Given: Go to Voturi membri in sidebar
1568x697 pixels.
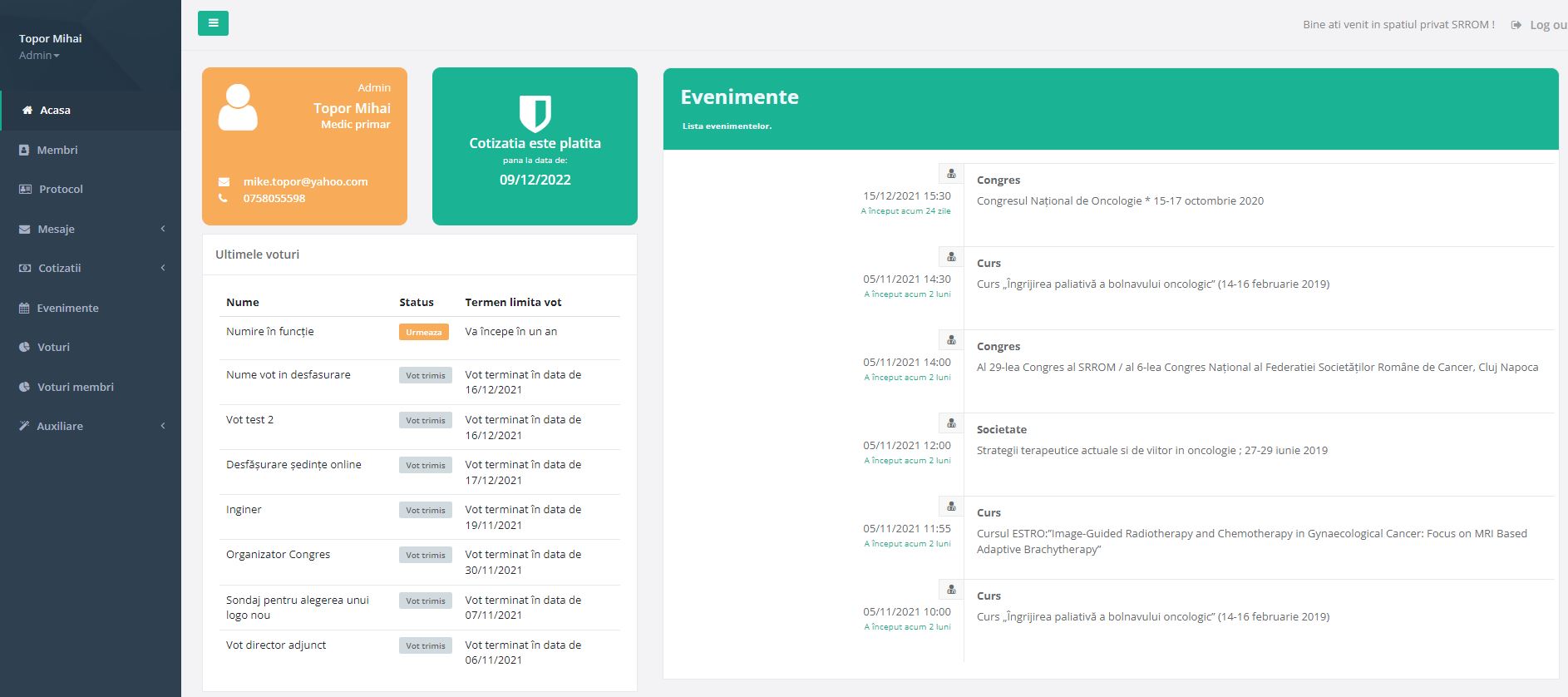Looking at the screenshot, I should pos(75,387).
